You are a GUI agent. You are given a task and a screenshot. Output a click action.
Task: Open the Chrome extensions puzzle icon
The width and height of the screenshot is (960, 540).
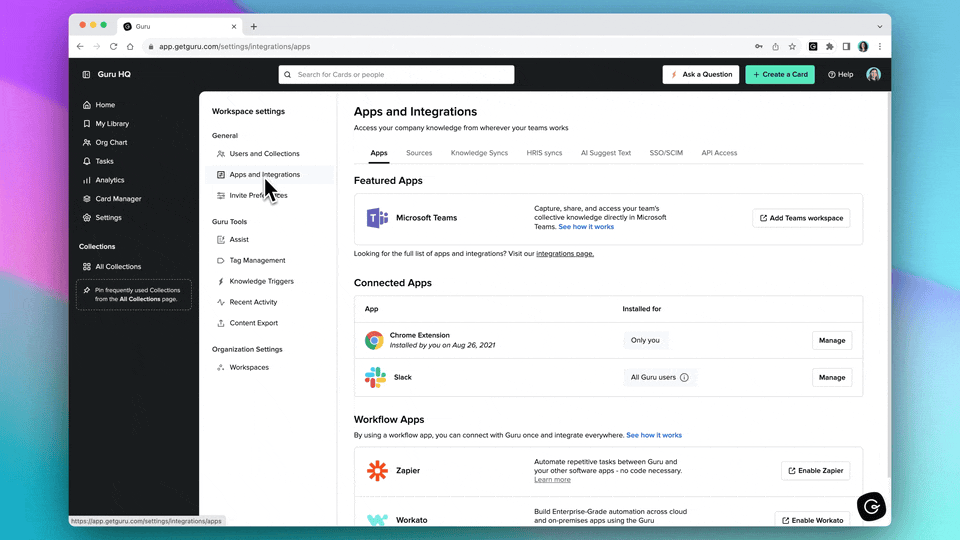click(x=830, y=47)
